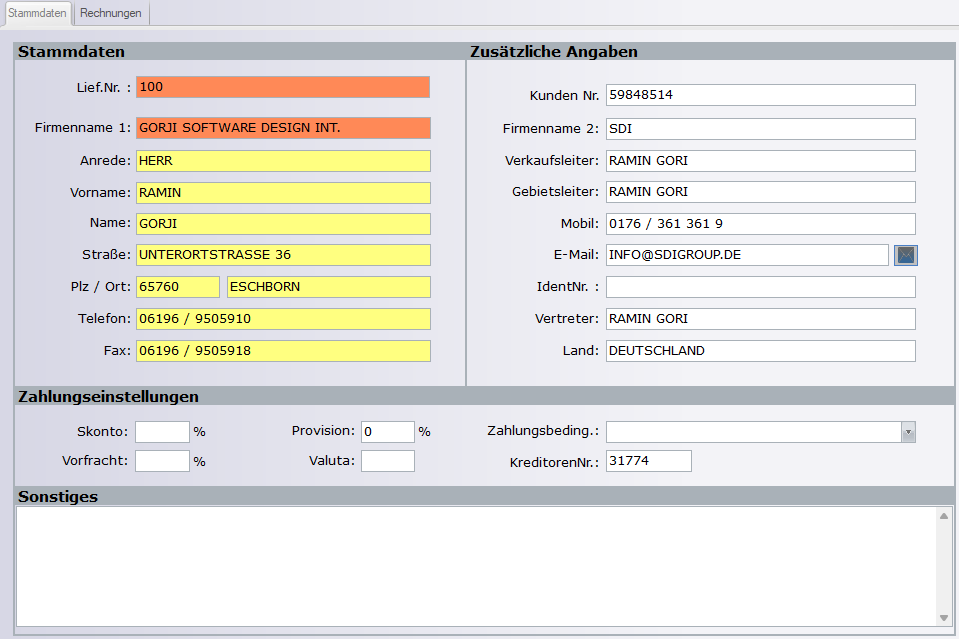Click the 'E-Mail:' label
The image size is (959, 639).
tap(576, 255)
